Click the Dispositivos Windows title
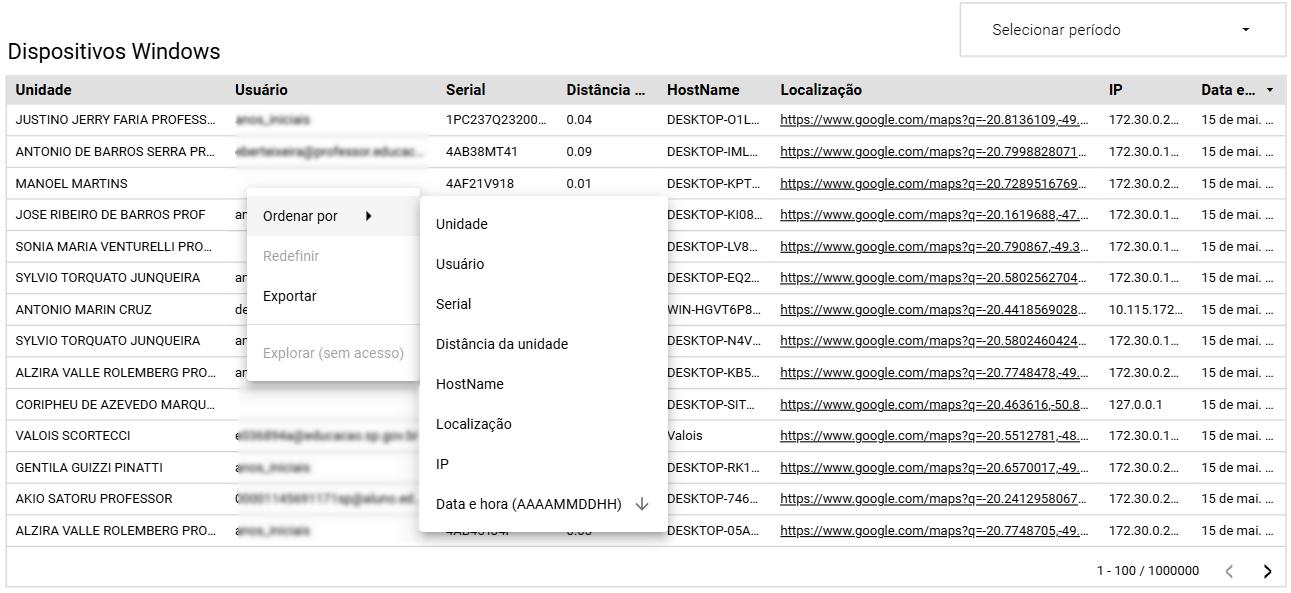 114,52
